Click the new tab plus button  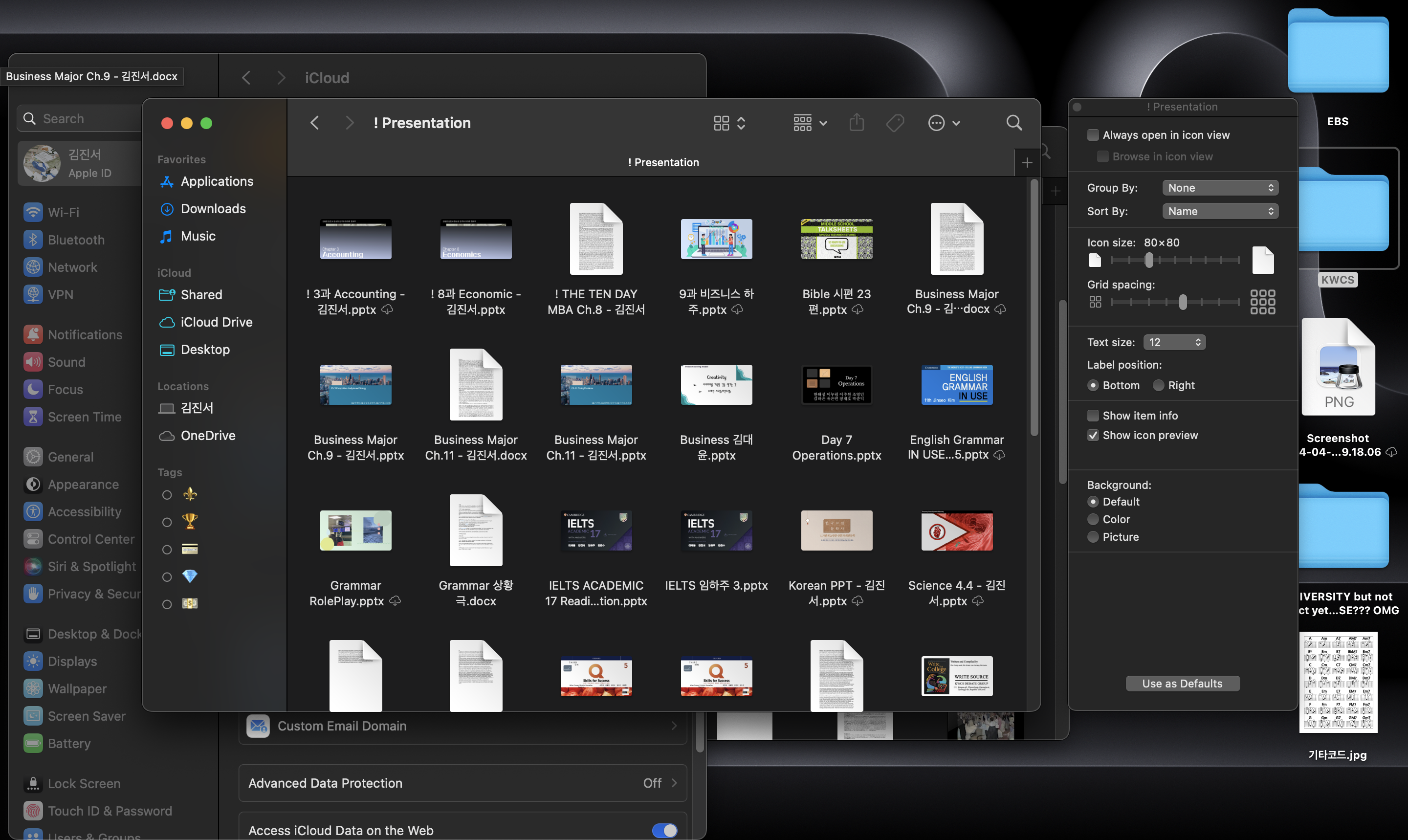pos(1027,163)
